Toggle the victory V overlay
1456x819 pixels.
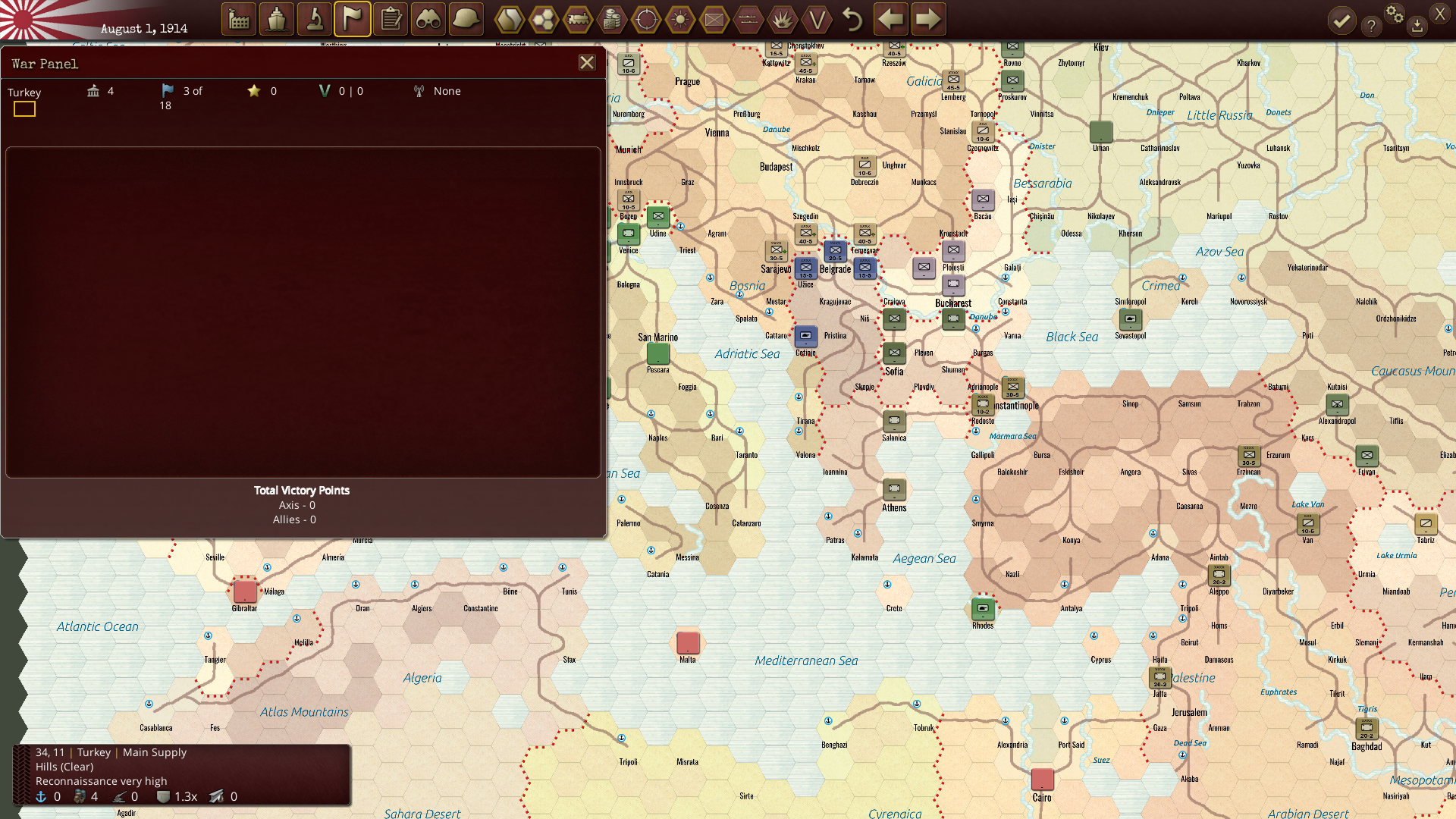[817, 20]
